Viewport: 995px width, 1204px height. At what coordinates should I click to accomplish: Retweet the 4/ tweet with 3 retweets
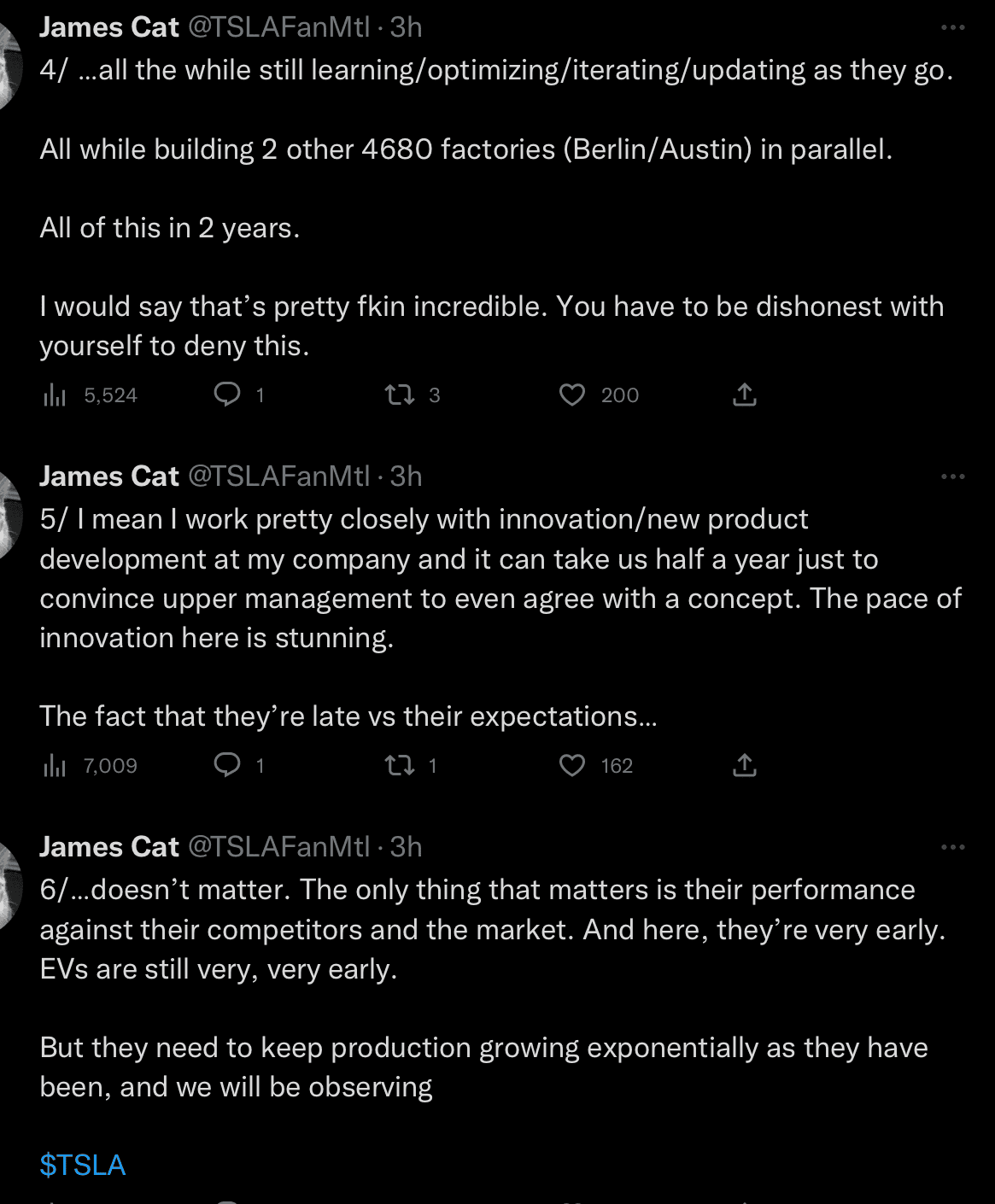[x=400, y=395]
